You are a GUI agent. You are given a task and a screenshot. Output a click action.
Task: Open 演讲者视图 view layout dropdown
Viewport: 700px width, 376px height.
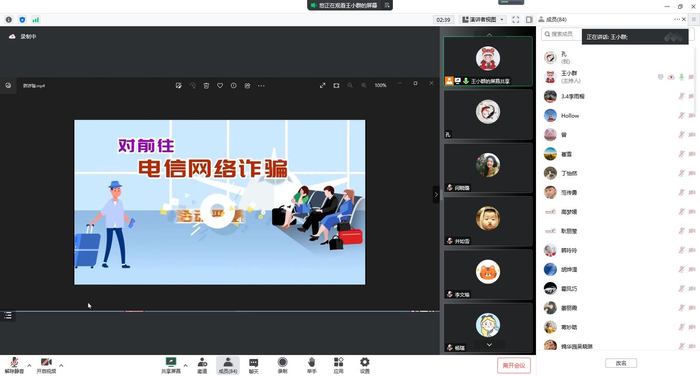(483, 20)
